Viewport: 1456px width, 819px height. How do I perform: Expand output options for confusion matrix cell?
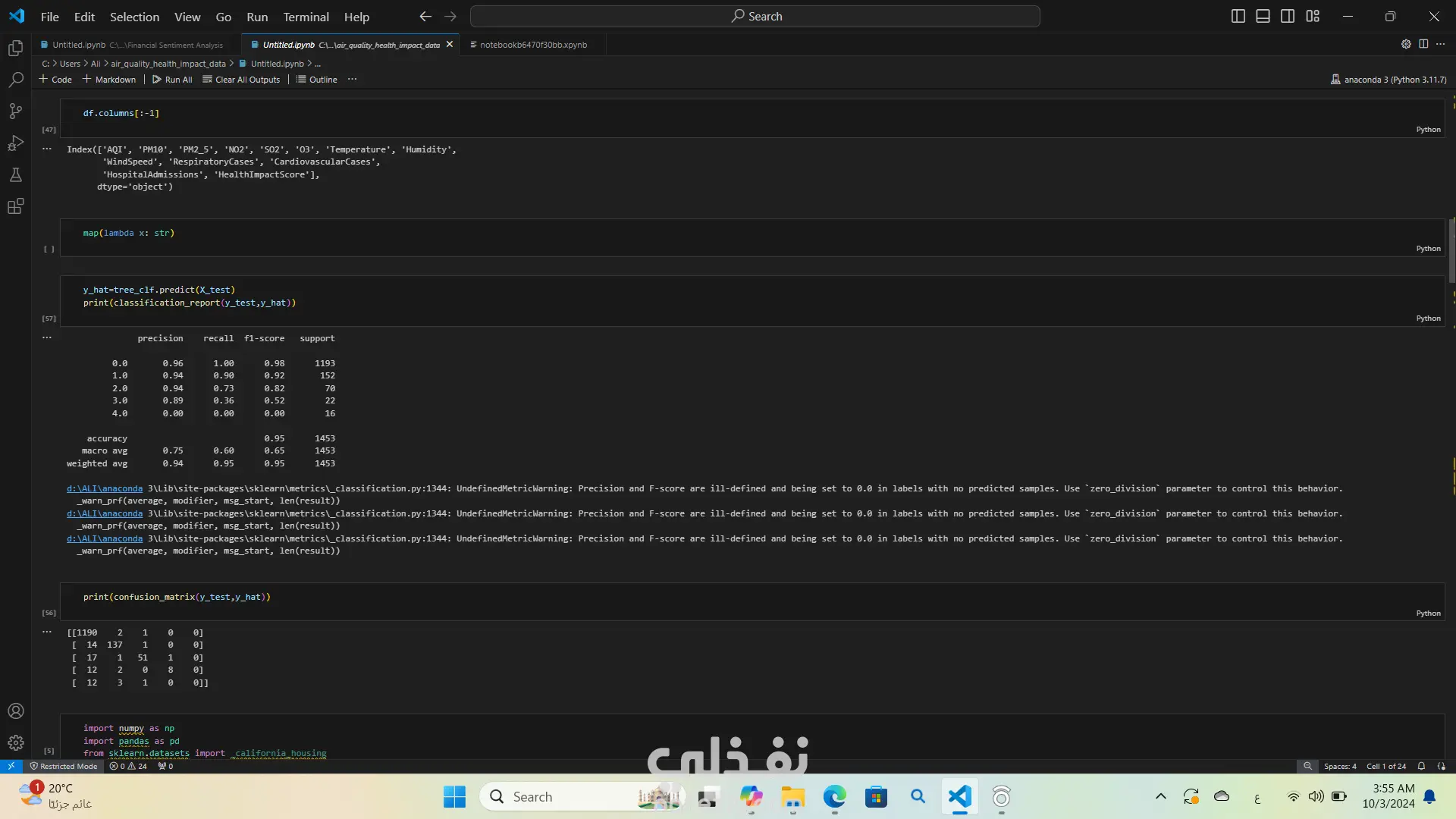(x=47, y=632)
